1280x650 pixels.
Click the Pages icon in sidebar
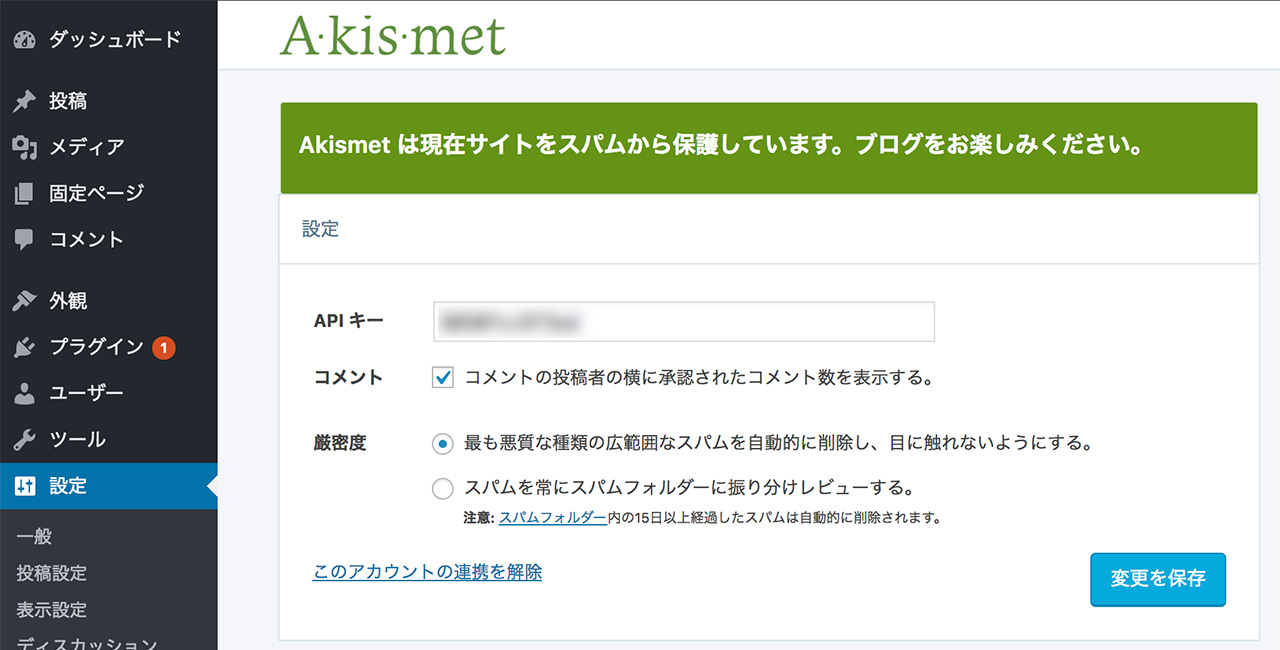click(x=25, y=193)
